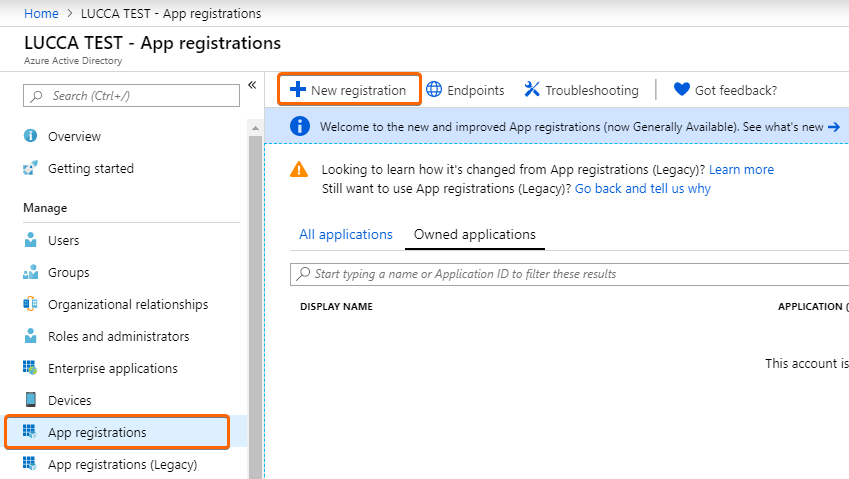Collapse the sidebar with double chevron
The width and height of the screenshot is (849, 479).
tap(252, 85)
